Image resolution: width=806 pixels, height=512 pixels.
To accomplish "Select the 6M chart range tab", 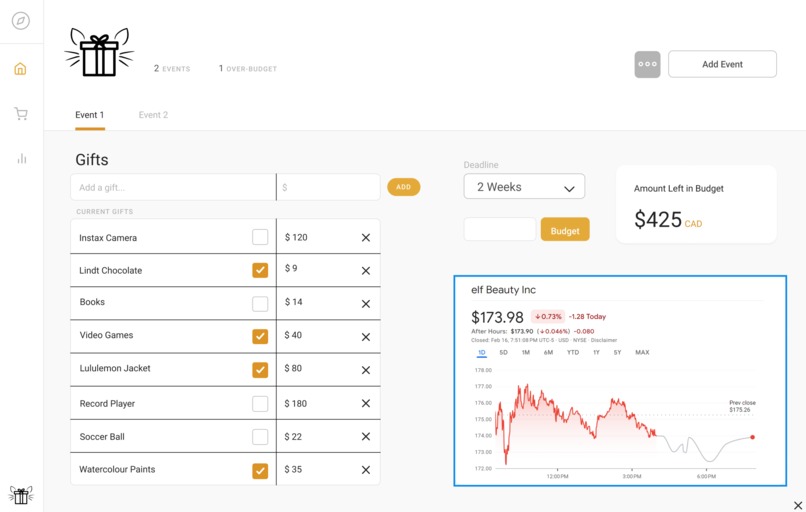I will coord(548,353).
